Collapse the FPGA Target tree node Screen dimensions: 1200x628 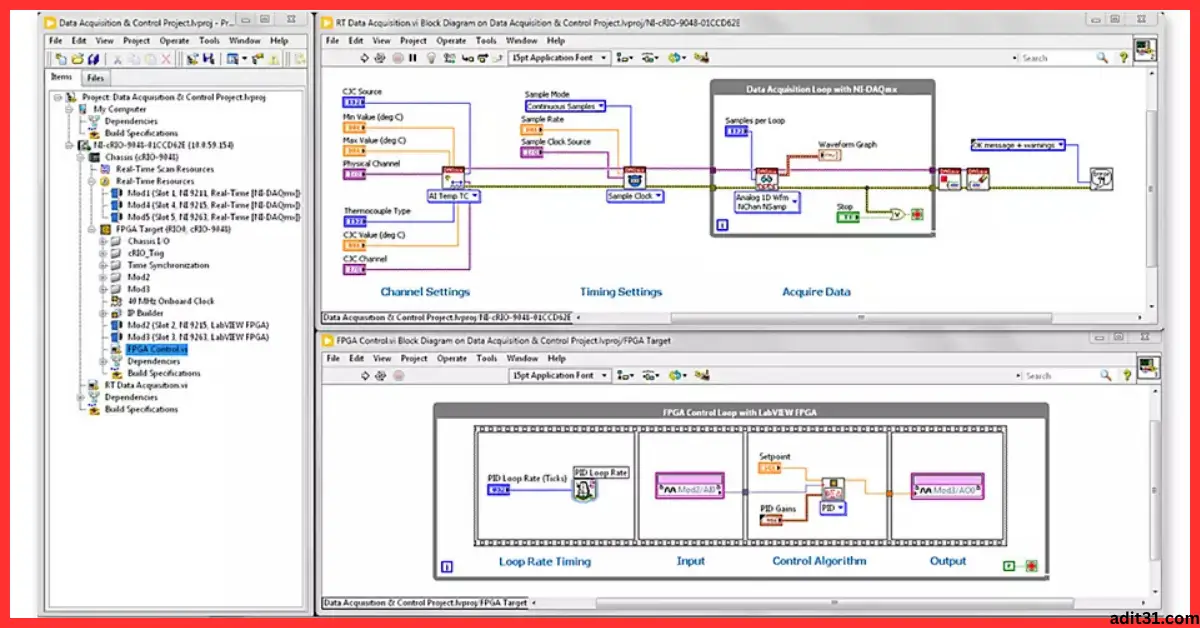(92, 229)
